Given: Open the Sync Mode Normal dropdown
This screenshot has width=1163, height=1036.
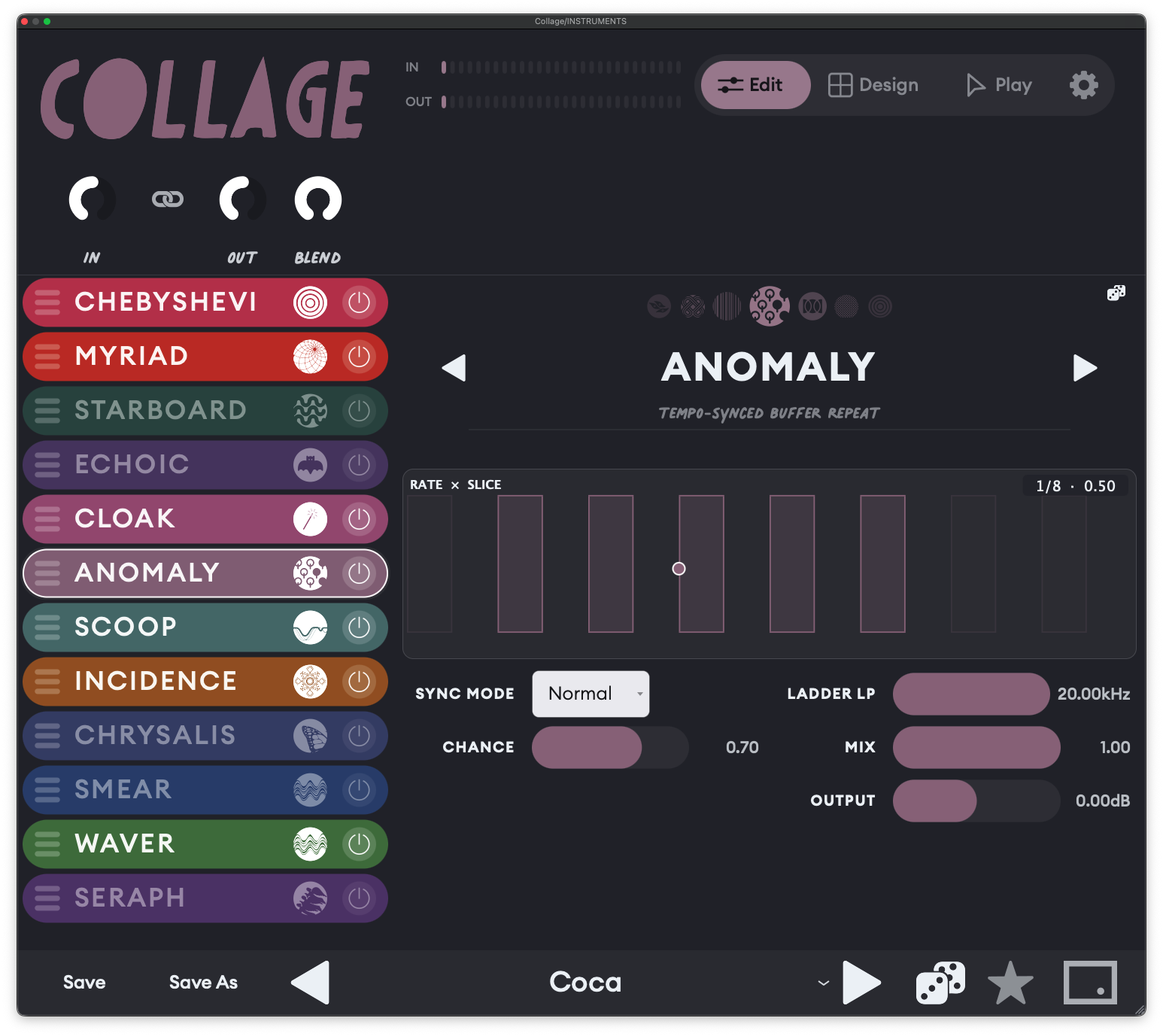Looking at the screenshot, I should [x=591, y=694].
